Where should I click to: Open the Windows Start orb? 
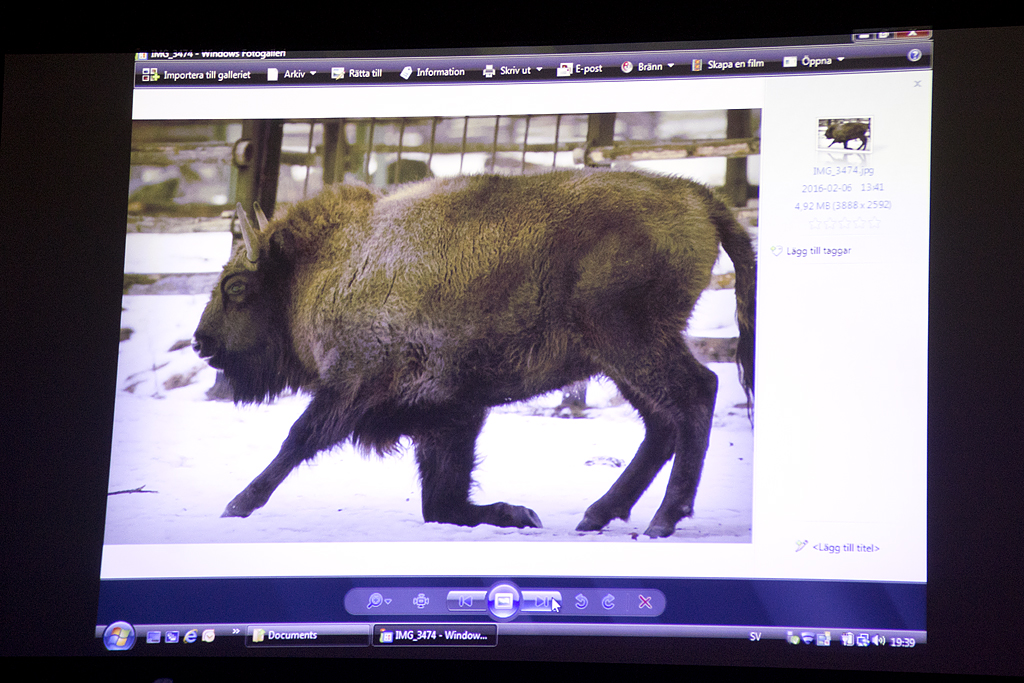118,637
